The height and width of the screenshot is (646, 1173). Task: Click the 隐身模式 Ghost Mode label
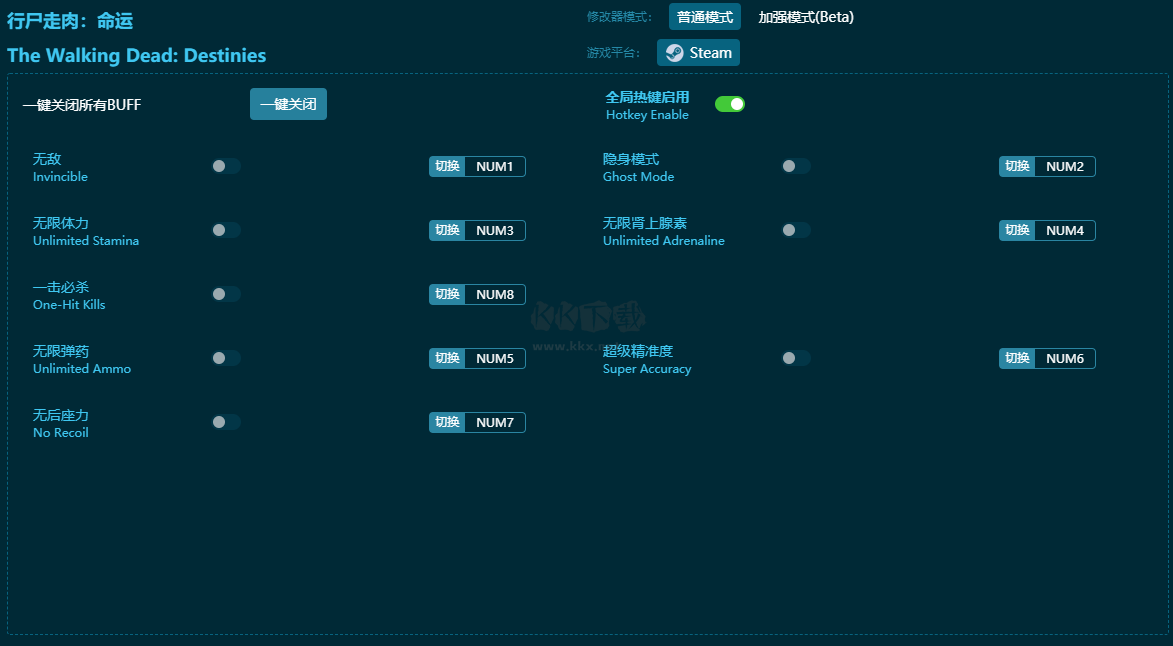638,167
